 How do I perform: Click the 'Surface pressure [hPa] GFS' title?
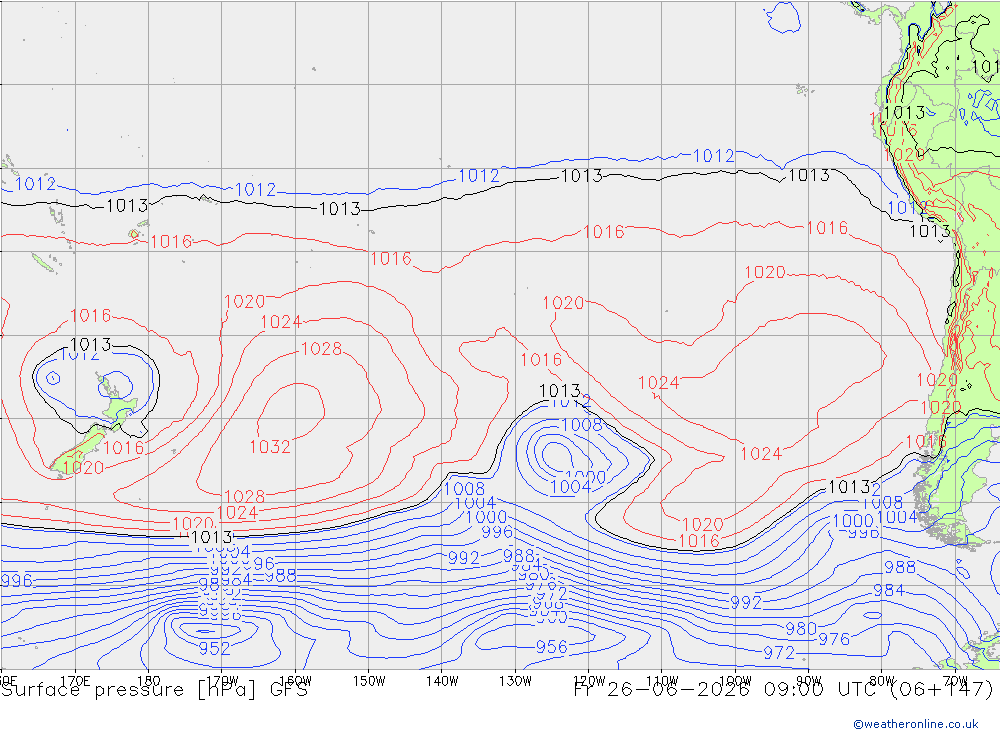pyautogui.click(x=154, y=690)
